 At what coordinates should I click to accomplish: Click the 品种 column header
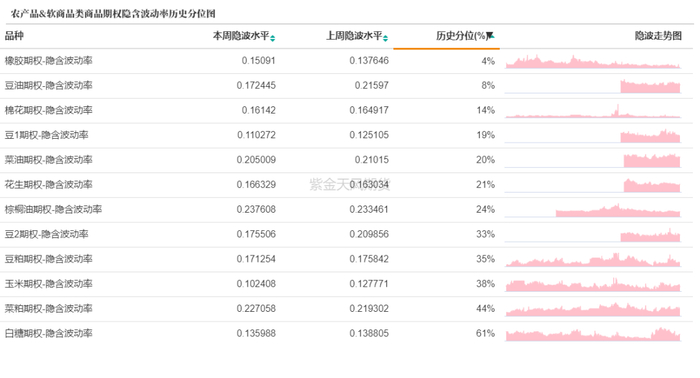(x=14, y=36)
